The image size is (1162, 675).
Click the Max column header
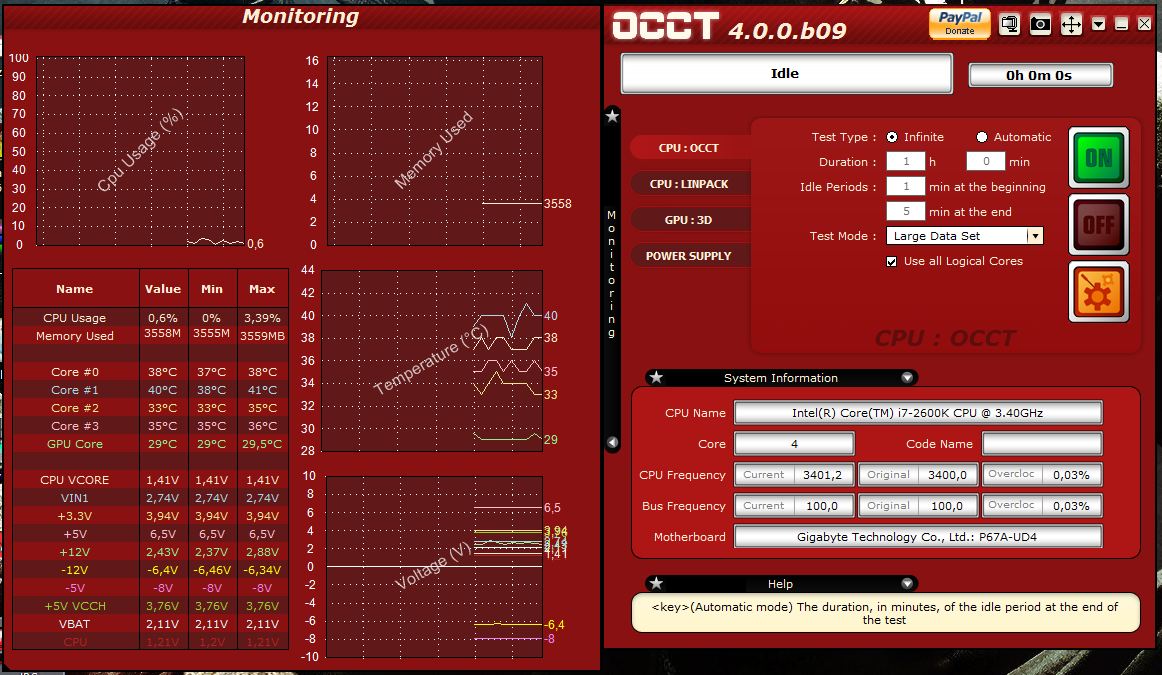262,289
